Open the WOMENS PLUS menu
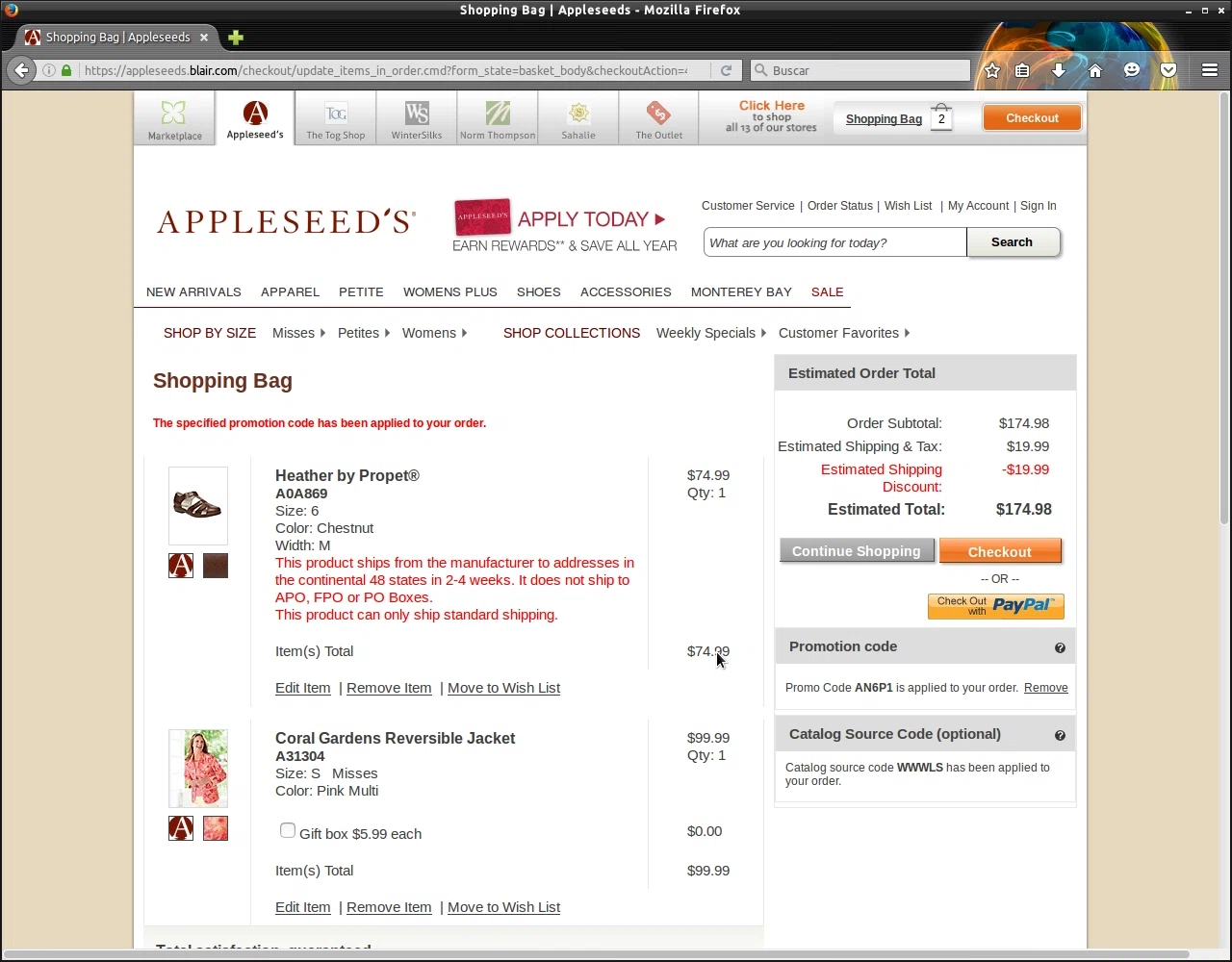 pyautogui.click(x=450, y=291)
